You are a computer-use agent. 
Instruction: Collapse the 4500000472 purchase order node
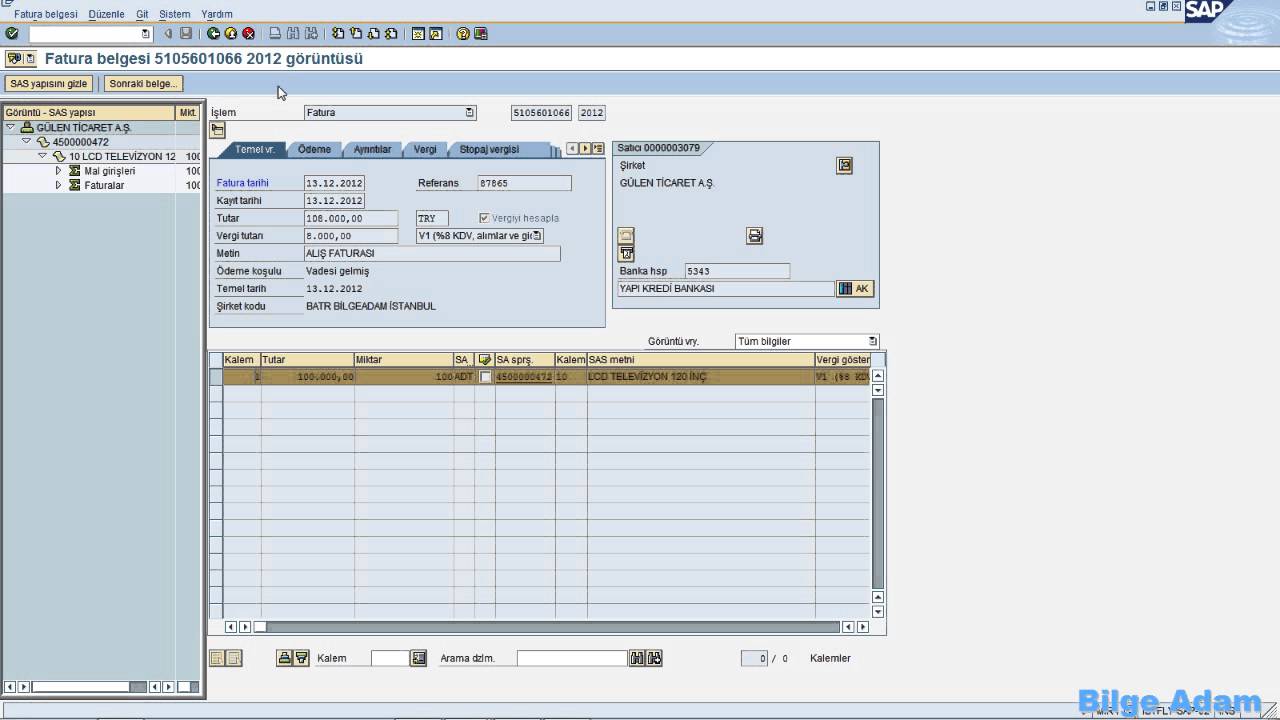(26, 142)
